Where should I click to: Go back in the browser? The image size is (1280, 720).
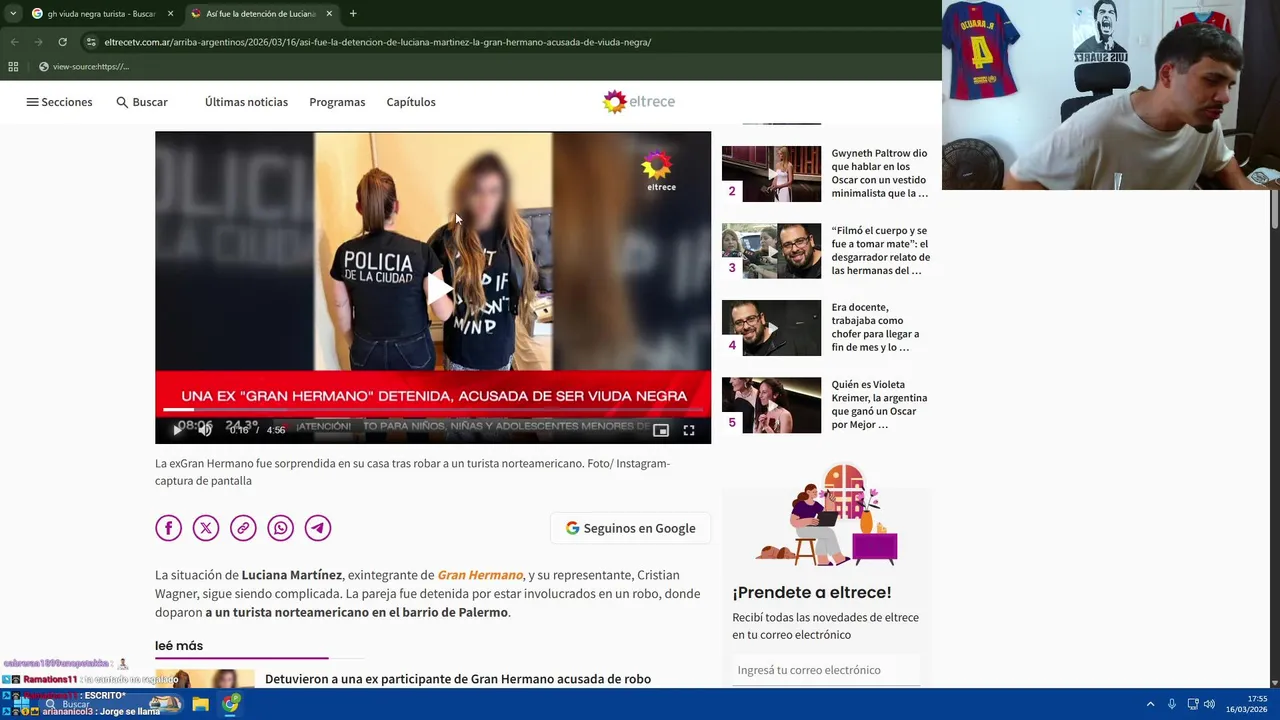[14, 42]
